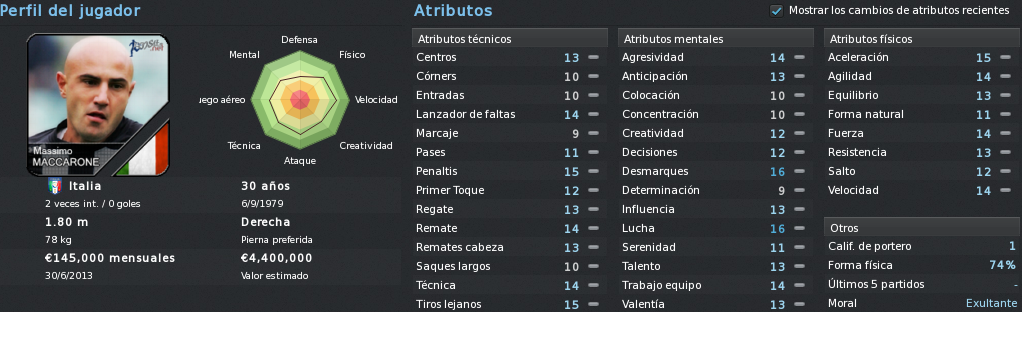This screenshot has height=360, width=1022.
Task: Click the attribute radar chart center
Action: pyautogui.click(x=299, y=100)
